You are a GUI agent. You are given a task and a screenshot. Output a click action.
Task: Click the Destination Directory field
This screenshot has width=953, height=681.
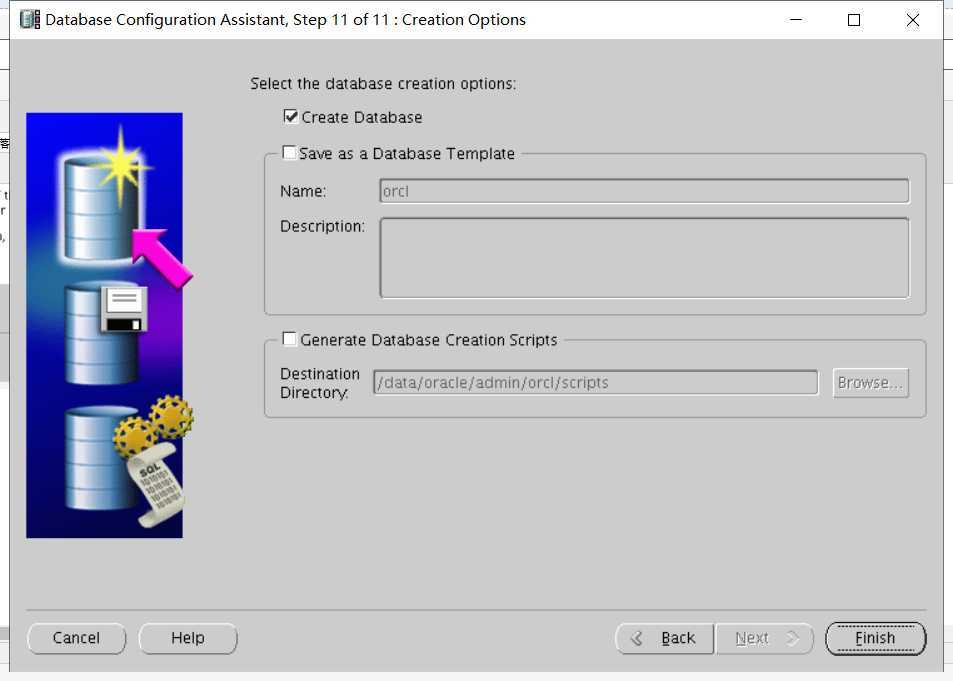(x=596, y=382)
